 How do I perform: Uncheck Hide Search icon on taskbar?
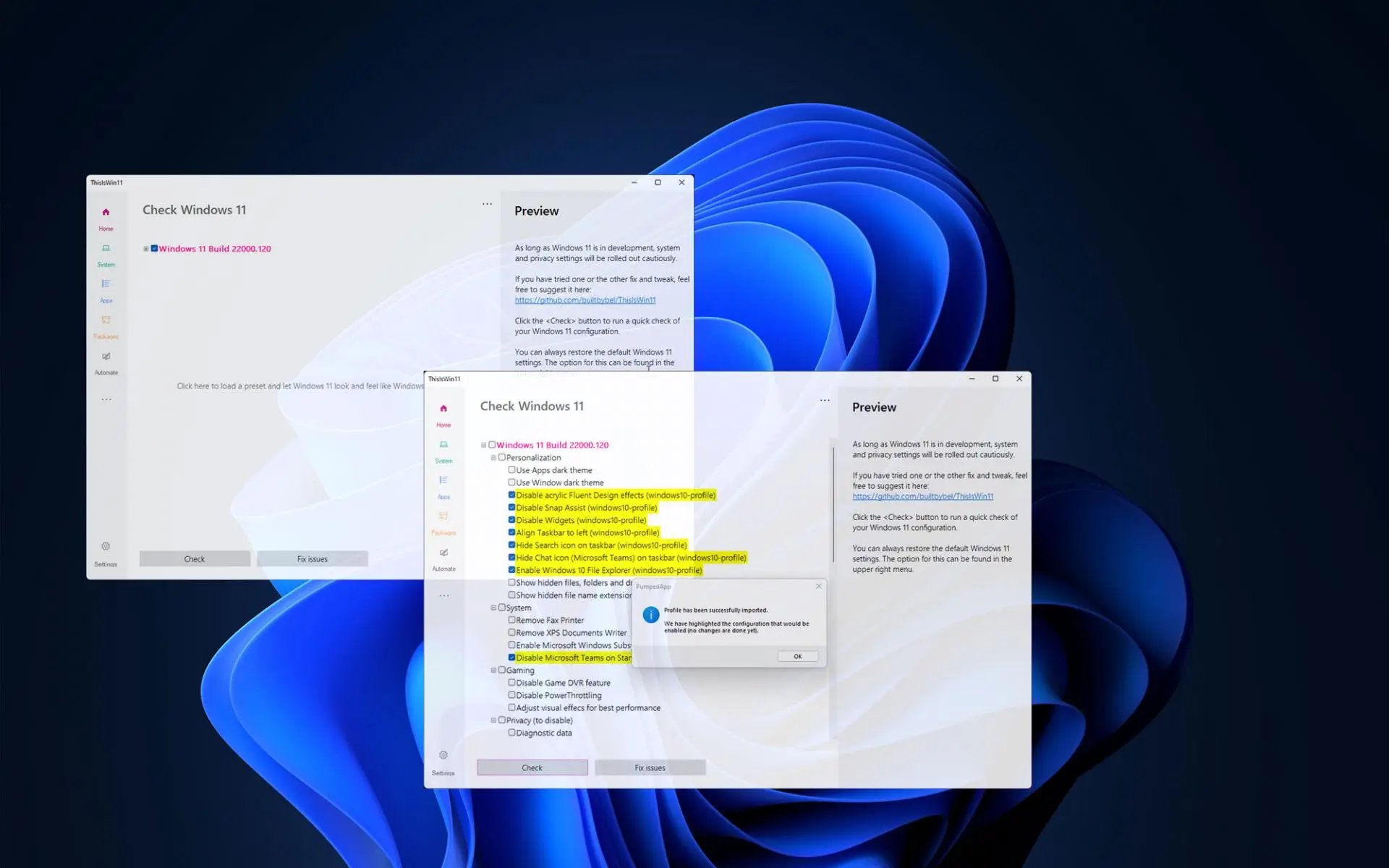pyautogui.click(x=511, y=545)
